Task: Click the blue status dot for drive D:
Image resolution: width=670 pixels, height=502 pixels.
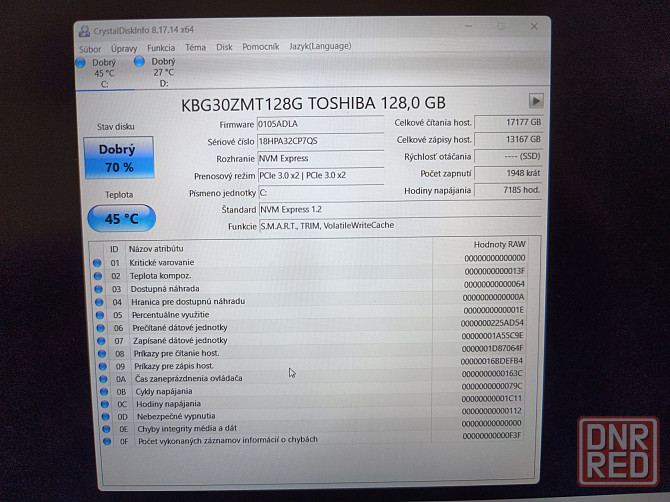Action: pos(139,62)
